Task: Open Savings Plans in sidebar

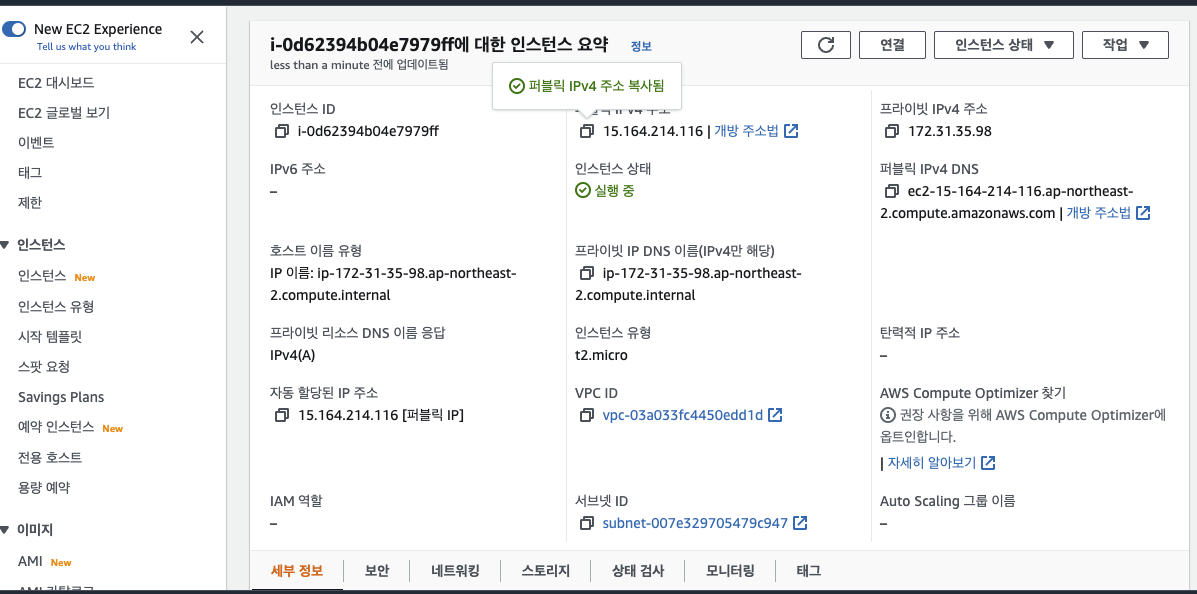Action: 61,397
